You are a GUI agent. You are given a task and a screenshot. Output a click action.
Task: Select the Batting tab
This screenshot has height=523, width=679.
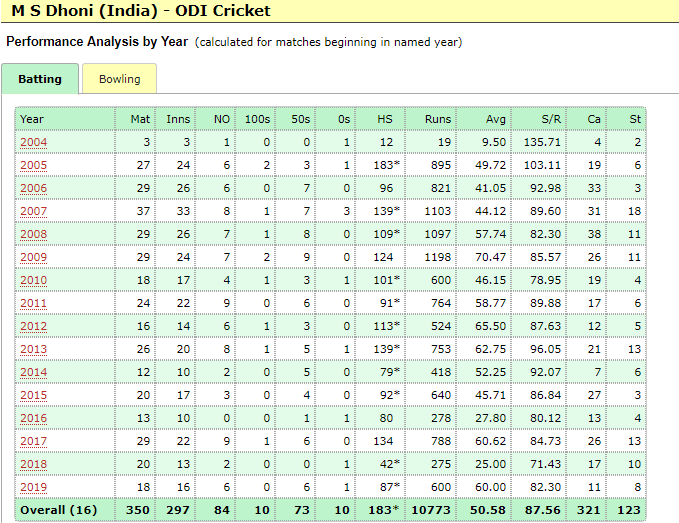[x=40, y=79]
